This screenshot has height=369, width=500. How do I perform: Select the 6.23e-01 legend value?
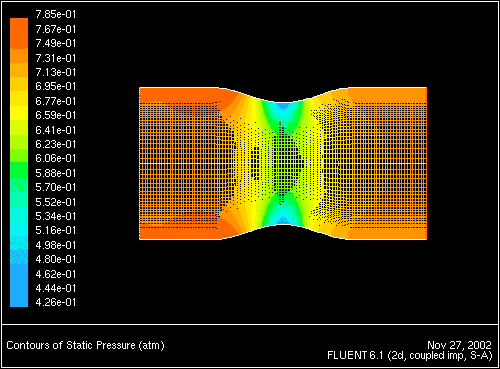[x=56, y=144]
